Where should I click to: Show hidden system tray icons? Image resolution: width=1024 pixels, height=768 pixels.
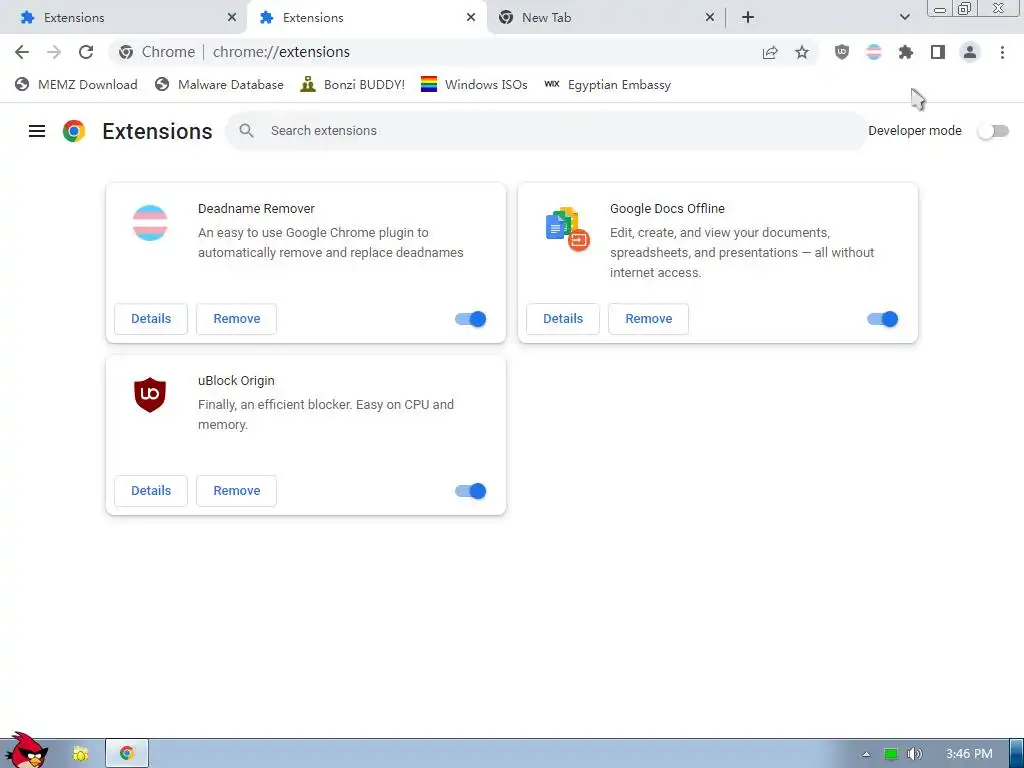[866, 754]
